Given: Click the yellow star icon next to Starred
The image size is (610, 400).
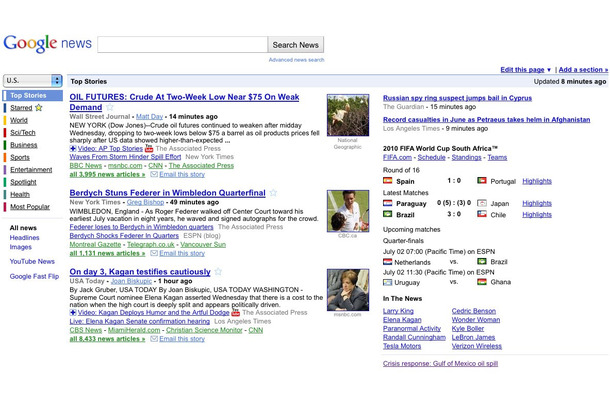Looking at the screenshot, I should pos(39,108).
